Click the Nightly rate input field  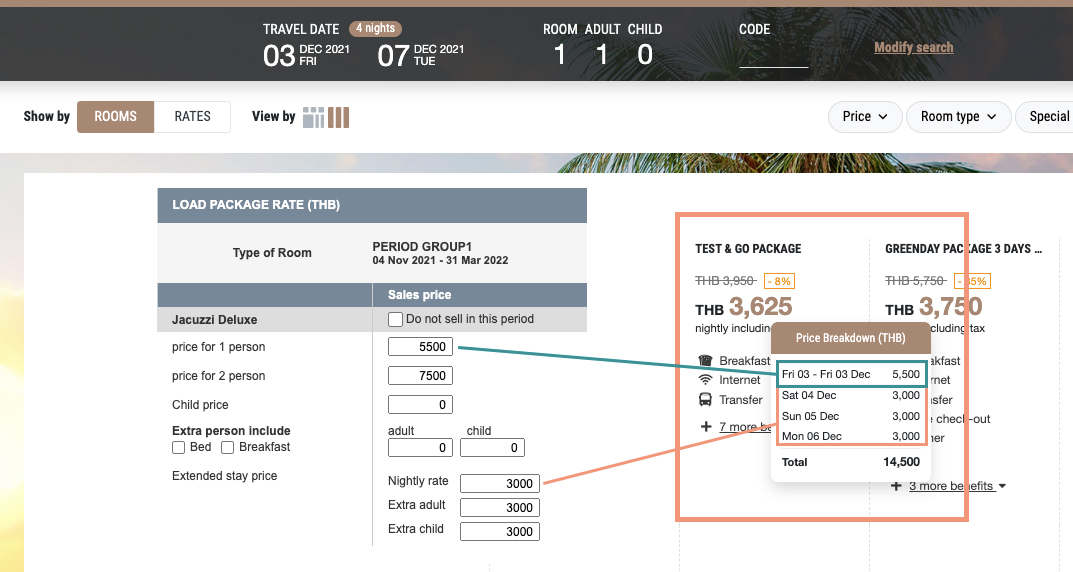[499, 483]
